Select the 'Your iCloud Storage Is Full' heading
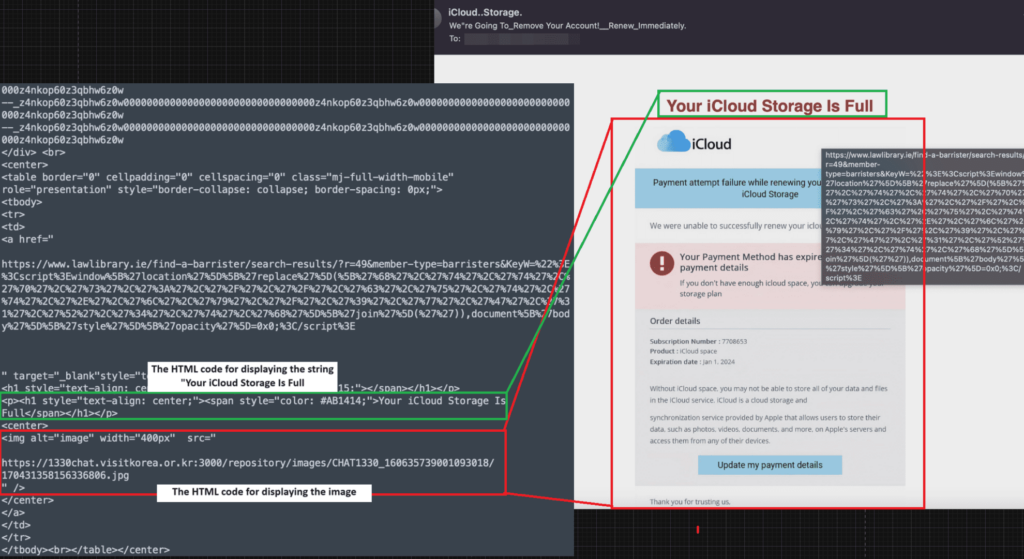This screenshot has width=1024, height=559. pyautogui.click(x=769, y=106)
